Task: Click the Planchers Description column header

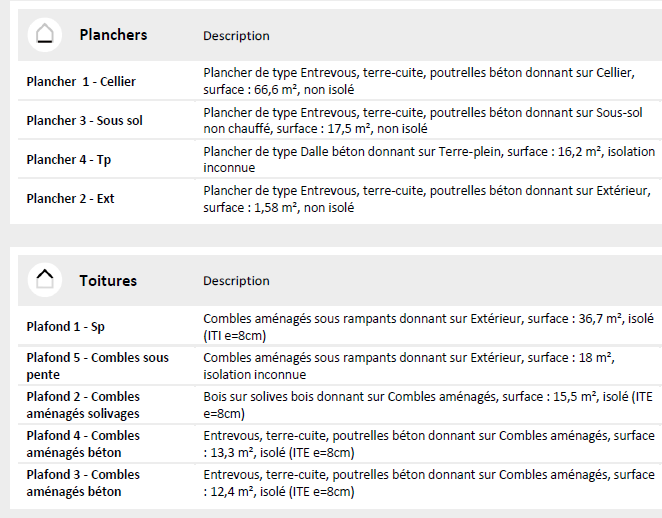Action: (236, 36)
